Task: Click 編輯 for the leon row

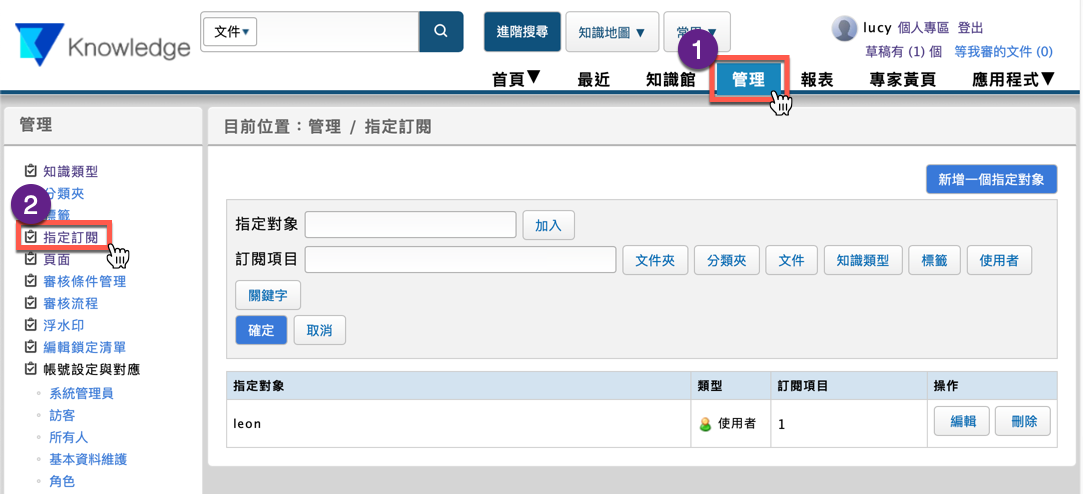Action: pyautogui.click(x=962, y=422)
